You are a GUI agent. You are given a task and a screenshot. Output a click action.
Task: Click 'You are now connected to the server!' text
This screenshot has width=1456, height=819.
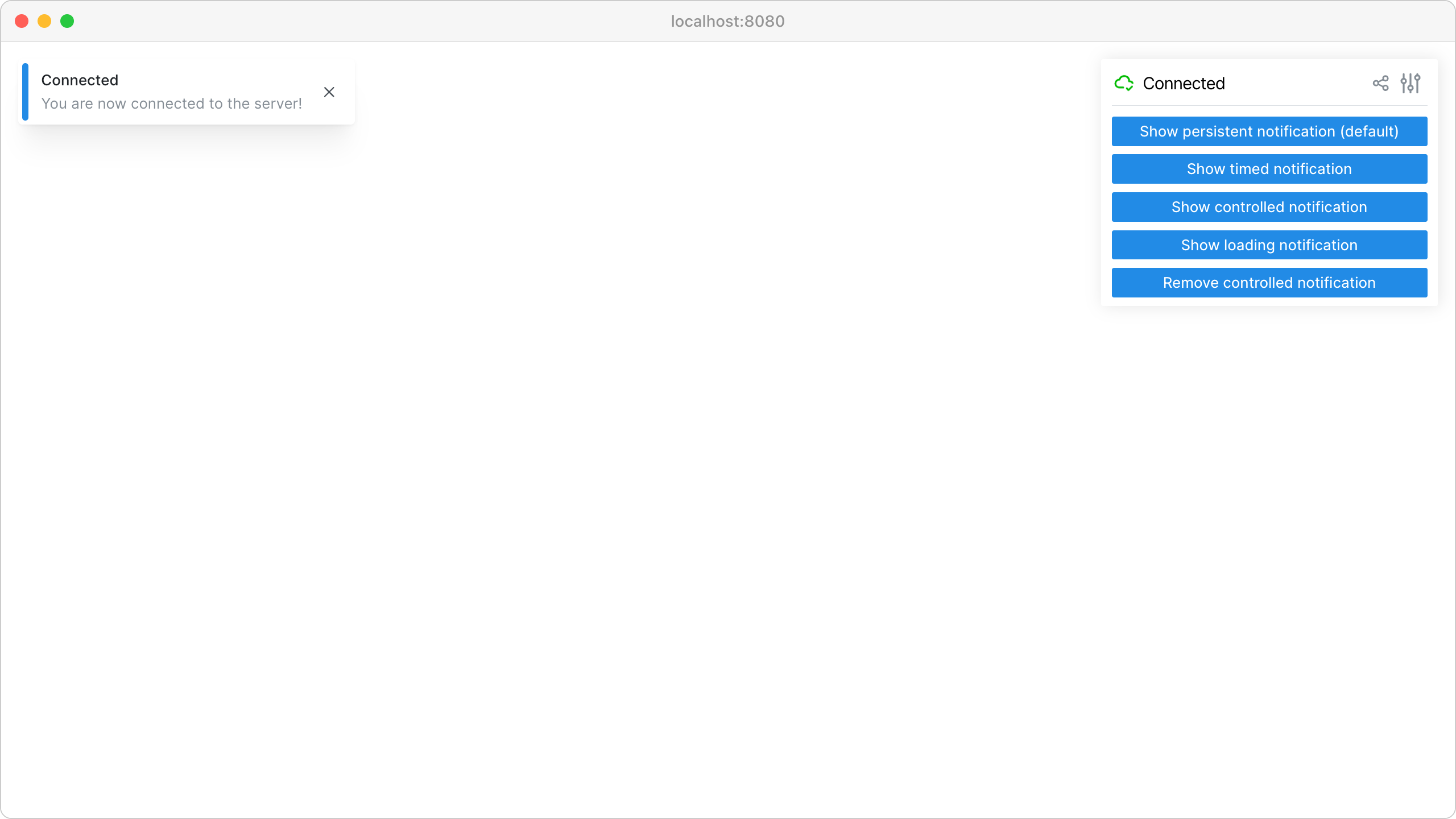(172, 104)
